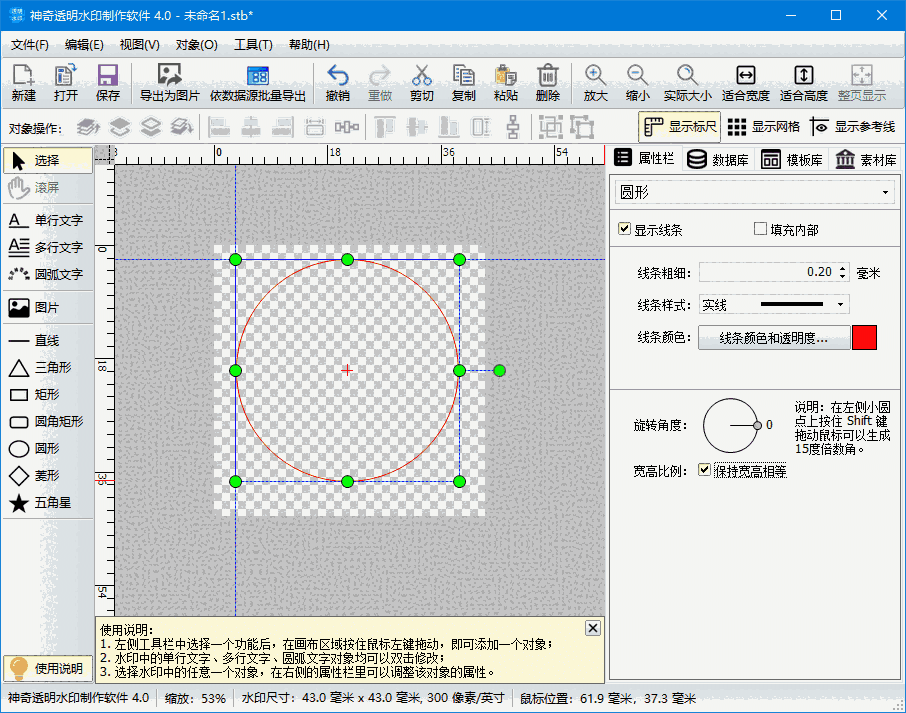Screen dimensions: 906x713
Task: Choose the 圆弧文字 arc text tool
Action: [47, 271]
